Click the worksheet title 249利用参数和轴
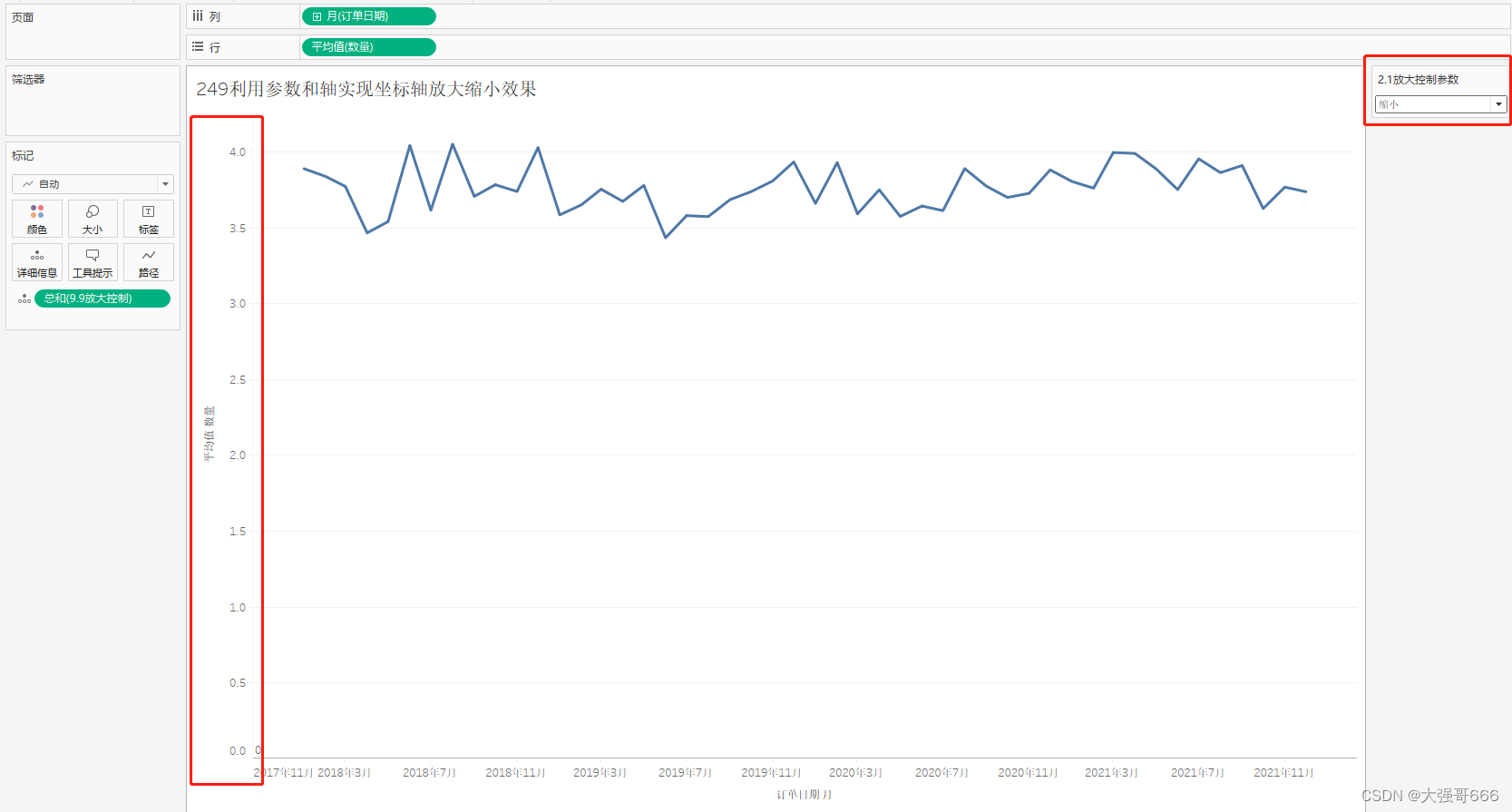1512x812 pixels. click(366, 89)
